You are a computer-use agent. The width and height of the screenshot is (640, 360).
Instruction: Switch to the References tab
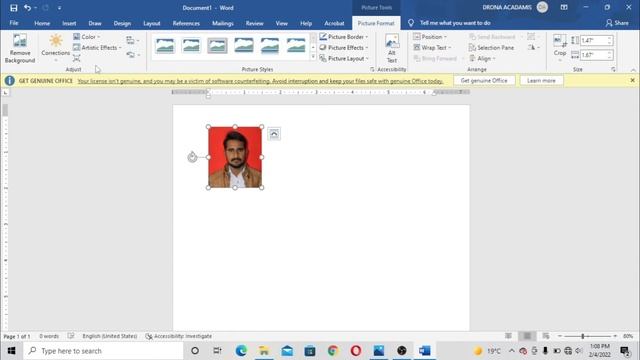(186, 23)
